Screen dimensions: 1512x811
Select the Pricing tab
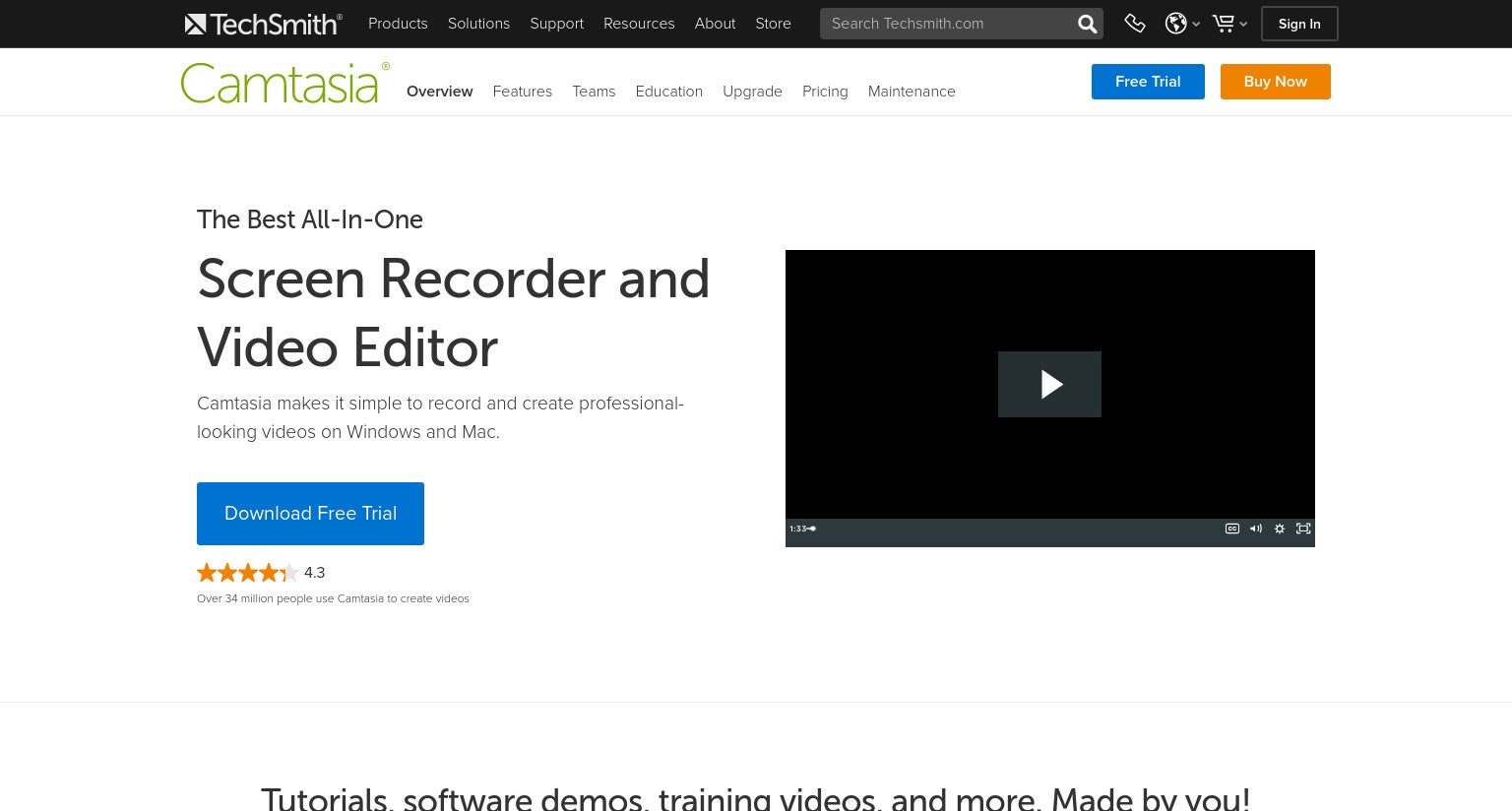point(825,92)
